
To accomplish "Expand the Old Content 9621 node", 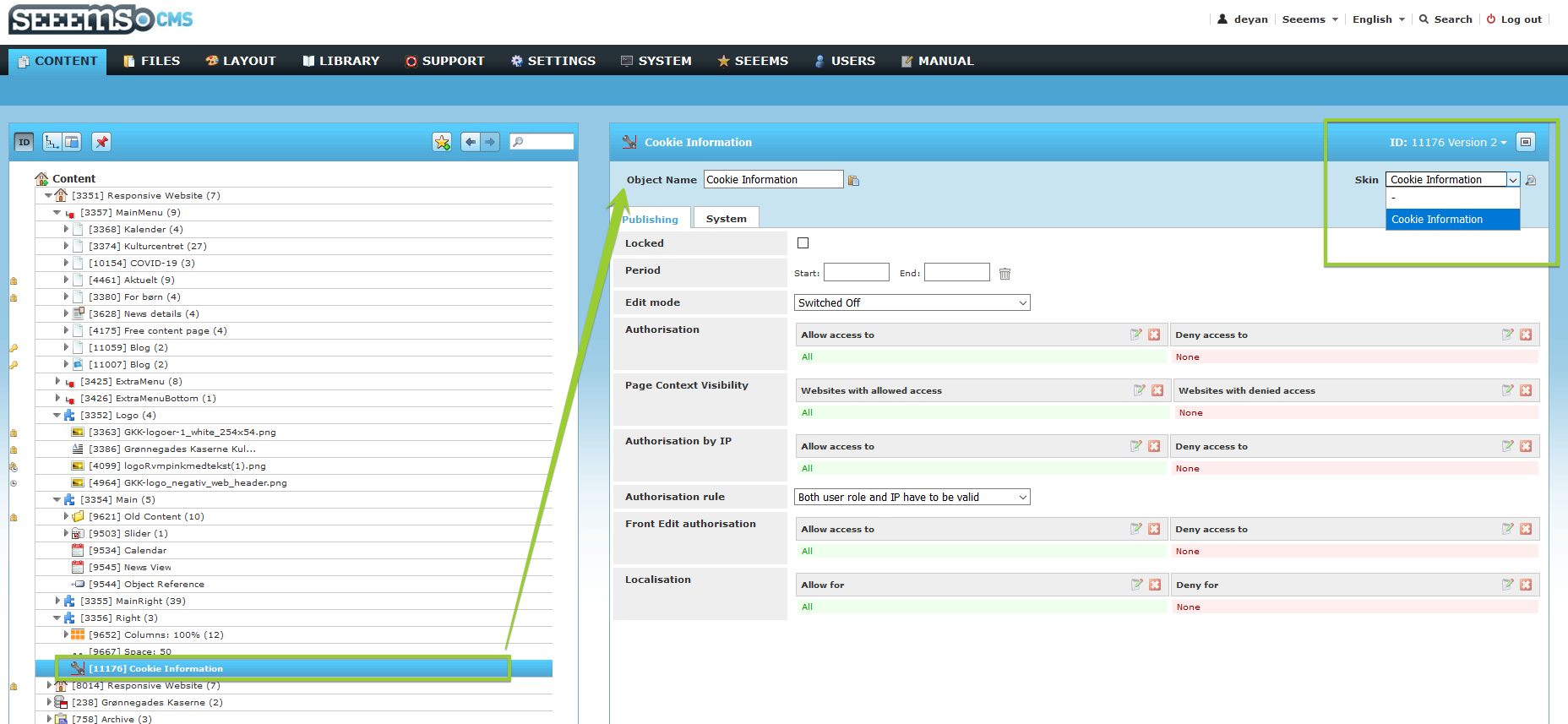I will [x=66, y=516].
